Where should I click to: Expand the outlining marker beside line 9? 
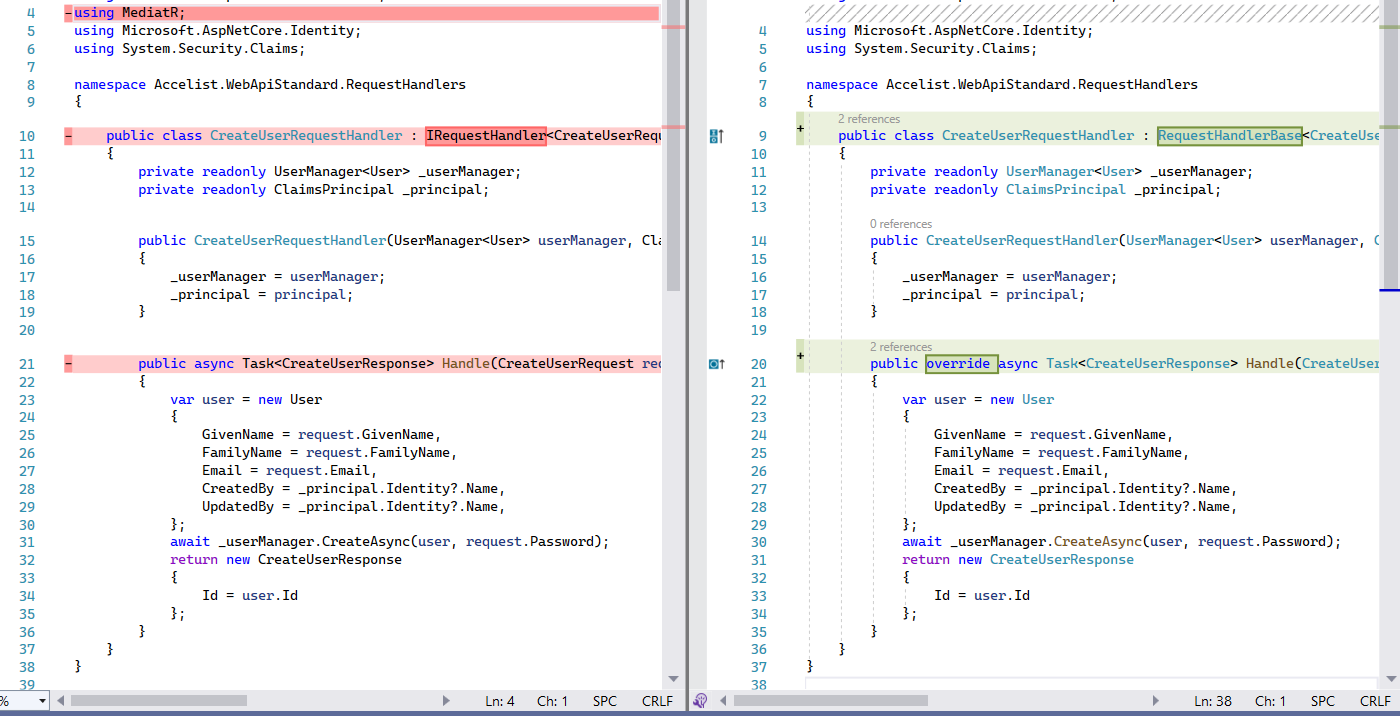coord(800,129)
